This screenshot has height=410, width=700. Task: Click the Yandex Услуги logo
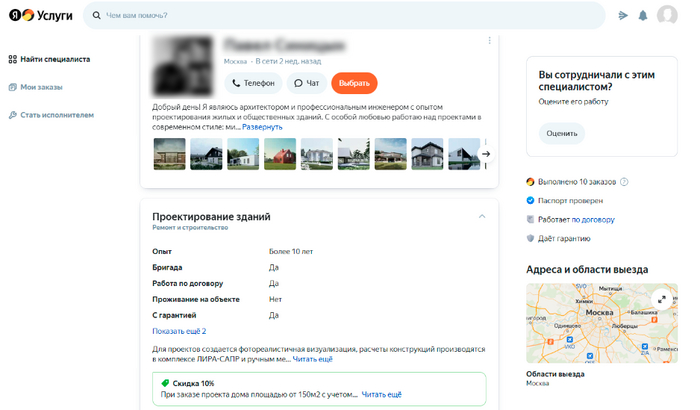[41, 16]
